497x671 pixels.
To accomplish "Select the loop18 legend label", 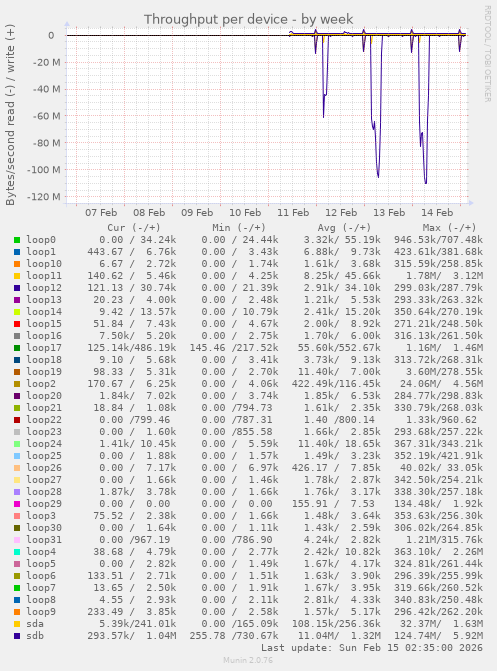I will (44, 360).
